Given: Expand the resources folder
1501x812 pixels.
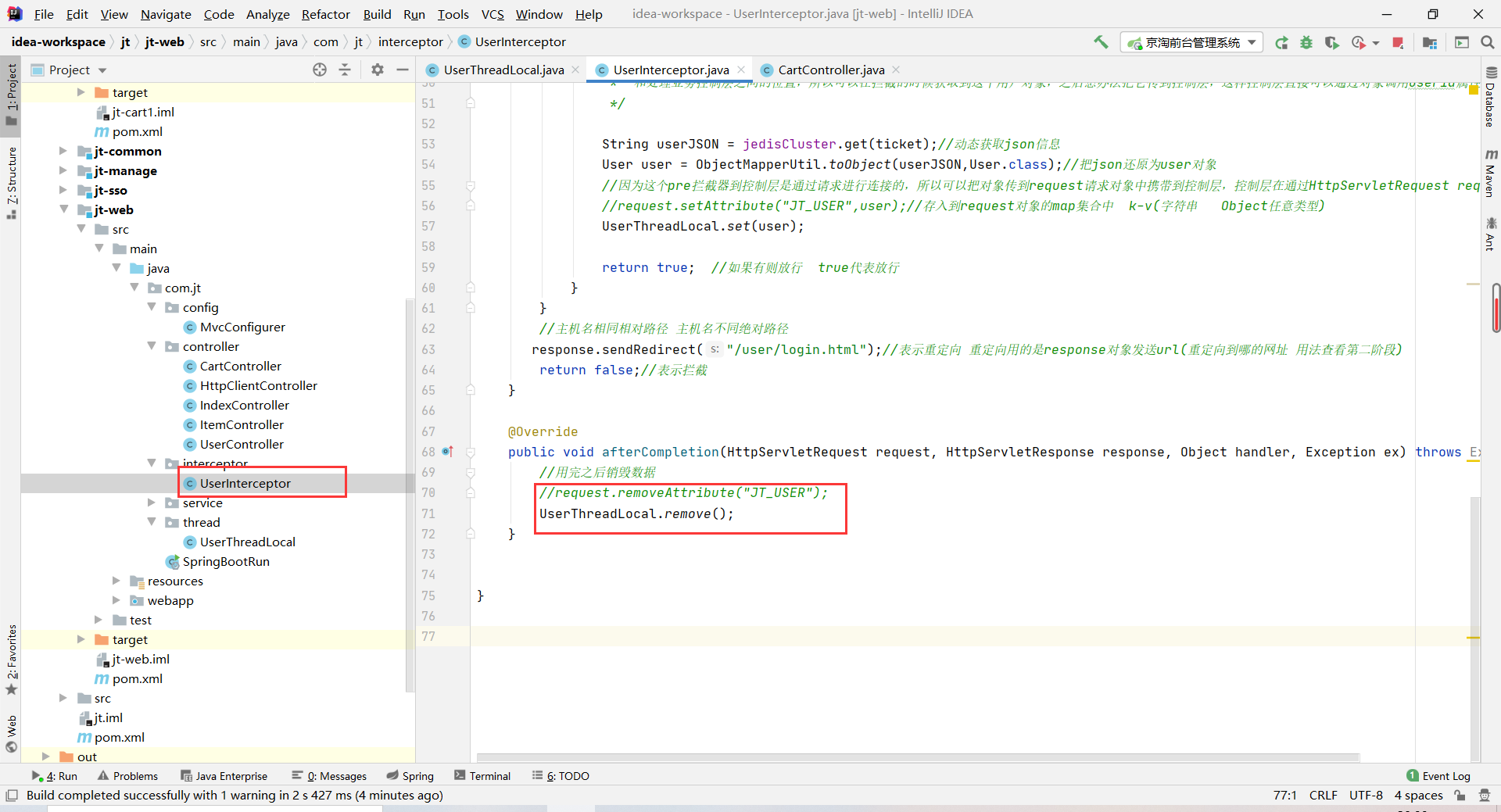Looking at the screenshot, I should 116,581.
